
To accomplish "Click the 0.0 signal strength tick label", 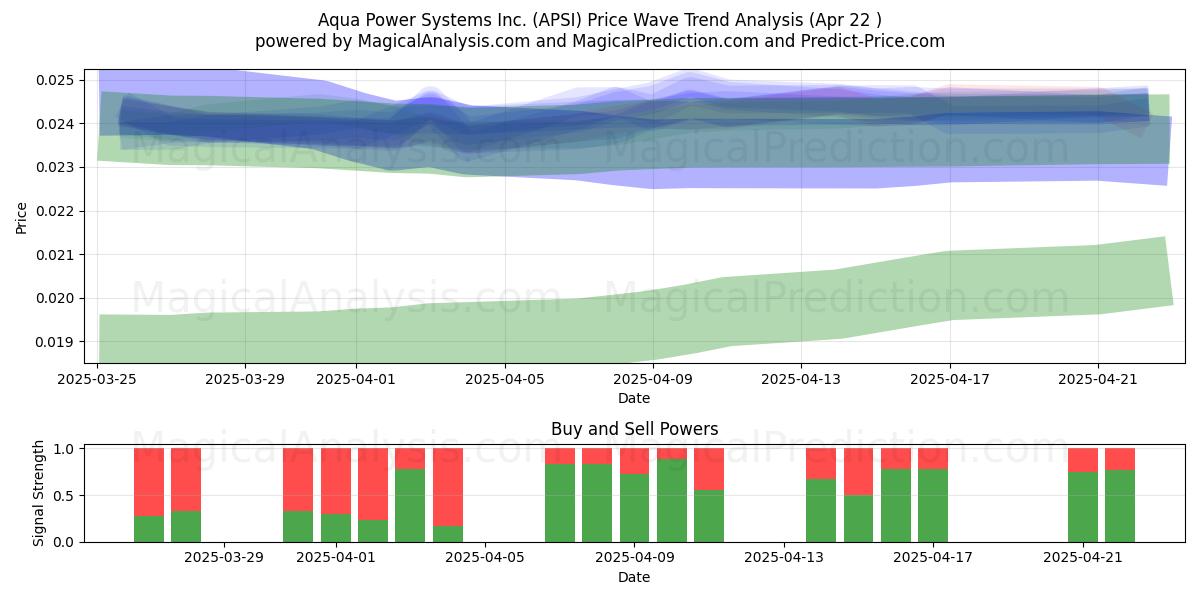I will coord(65,542).
